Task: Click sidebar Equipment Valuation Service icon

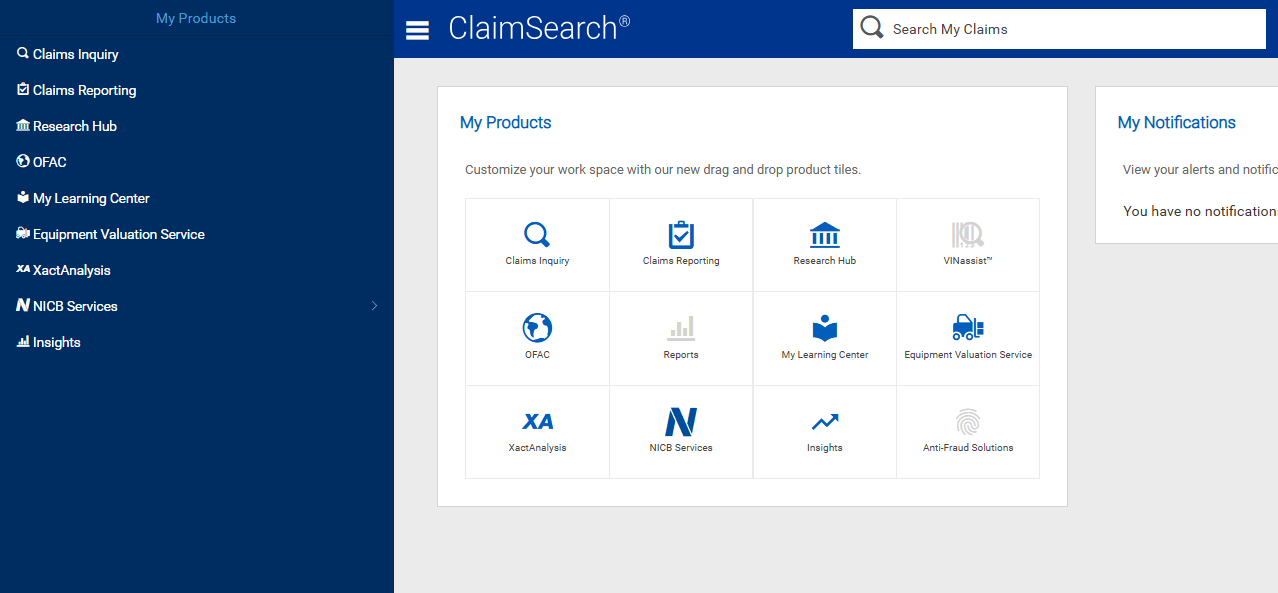Action: tap(23, 234)
